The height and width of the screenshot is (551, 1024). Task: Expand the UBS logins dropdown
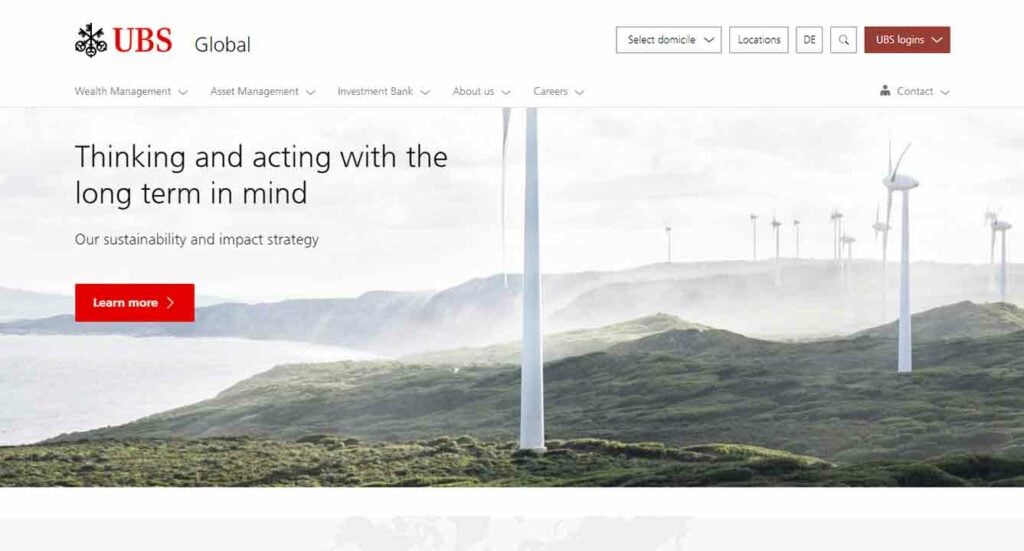[907, 40]
